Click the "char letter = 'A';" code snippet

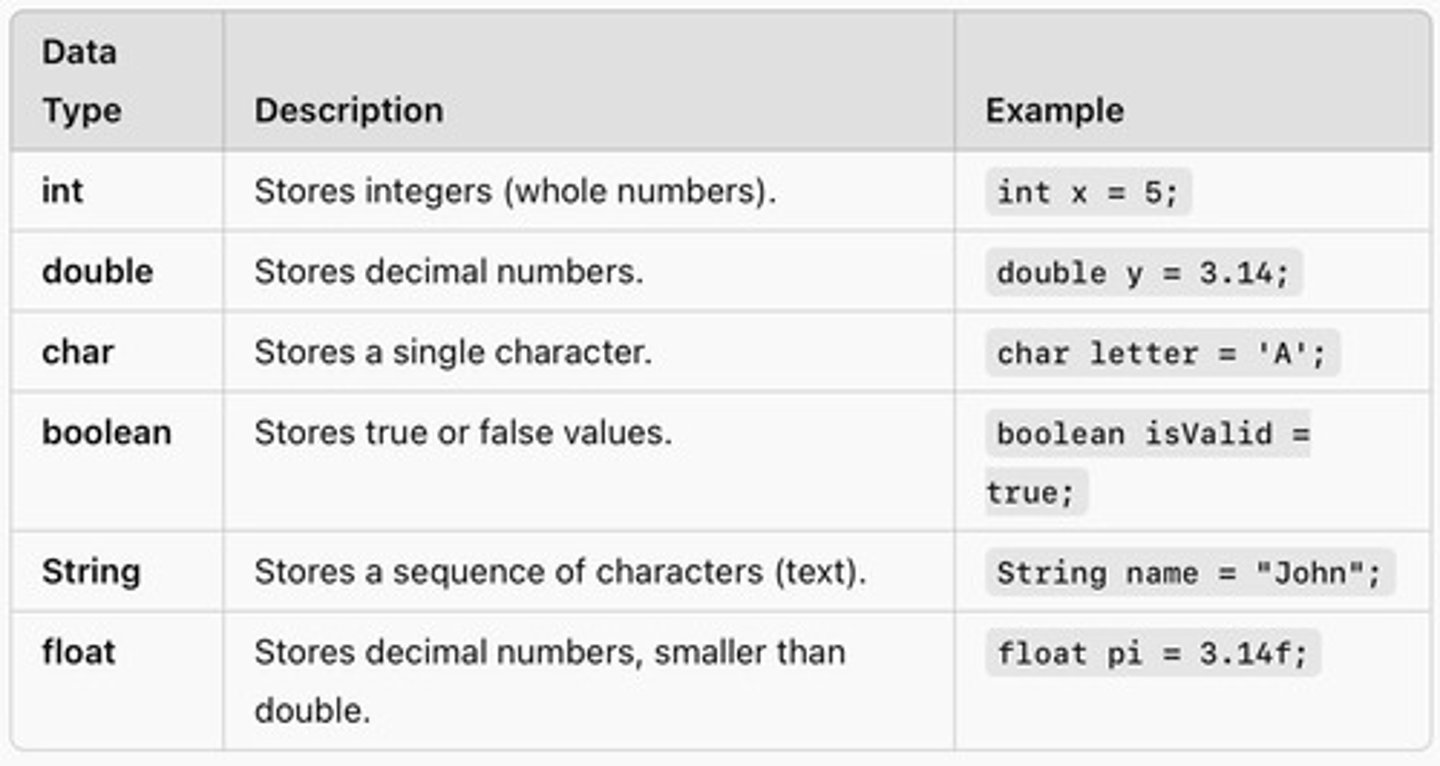[x=1161, y=353]
